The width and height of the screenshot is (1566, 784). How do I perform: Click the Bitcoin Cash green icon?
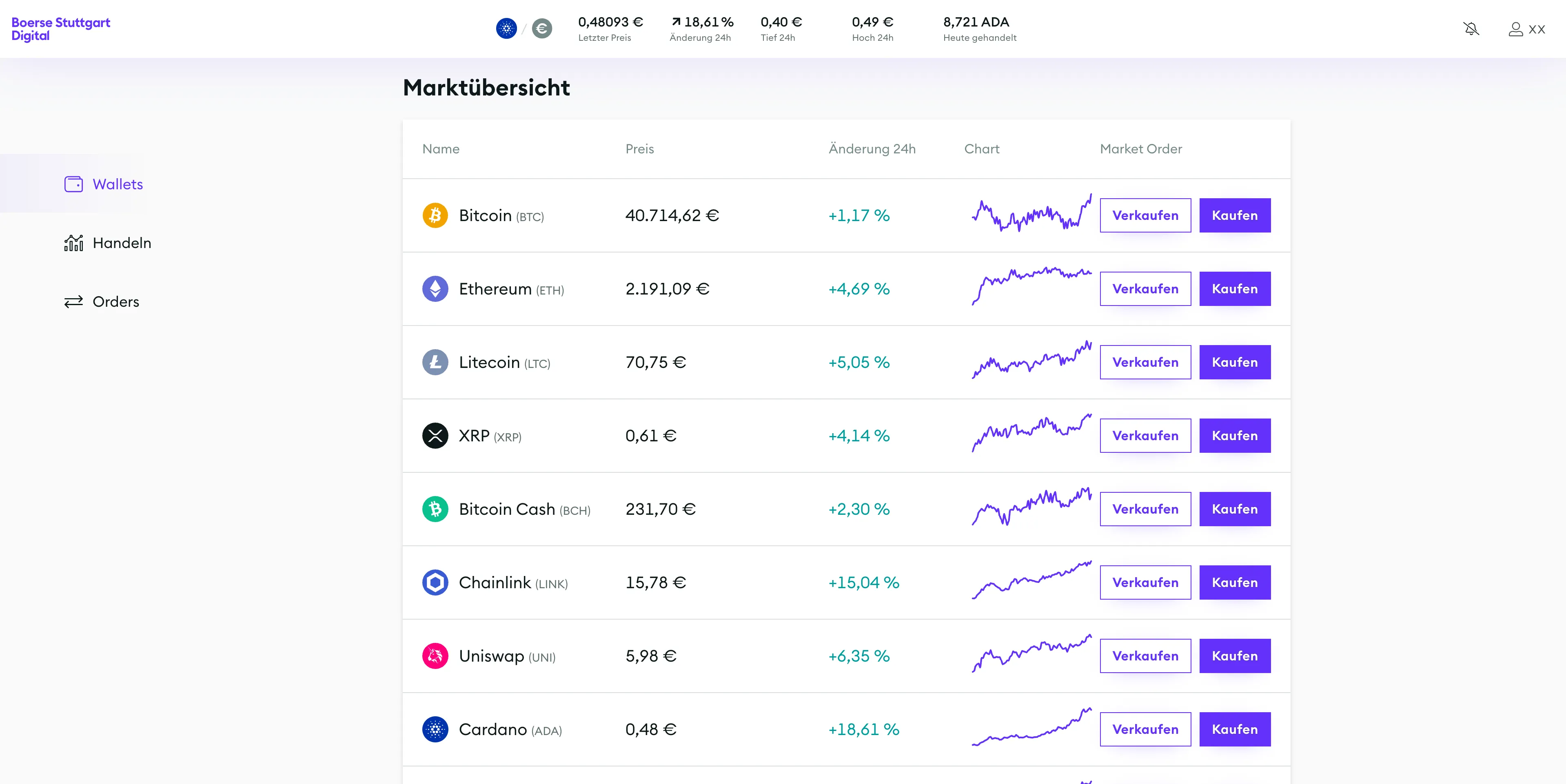pyautogui.click(x=435, y=509)
